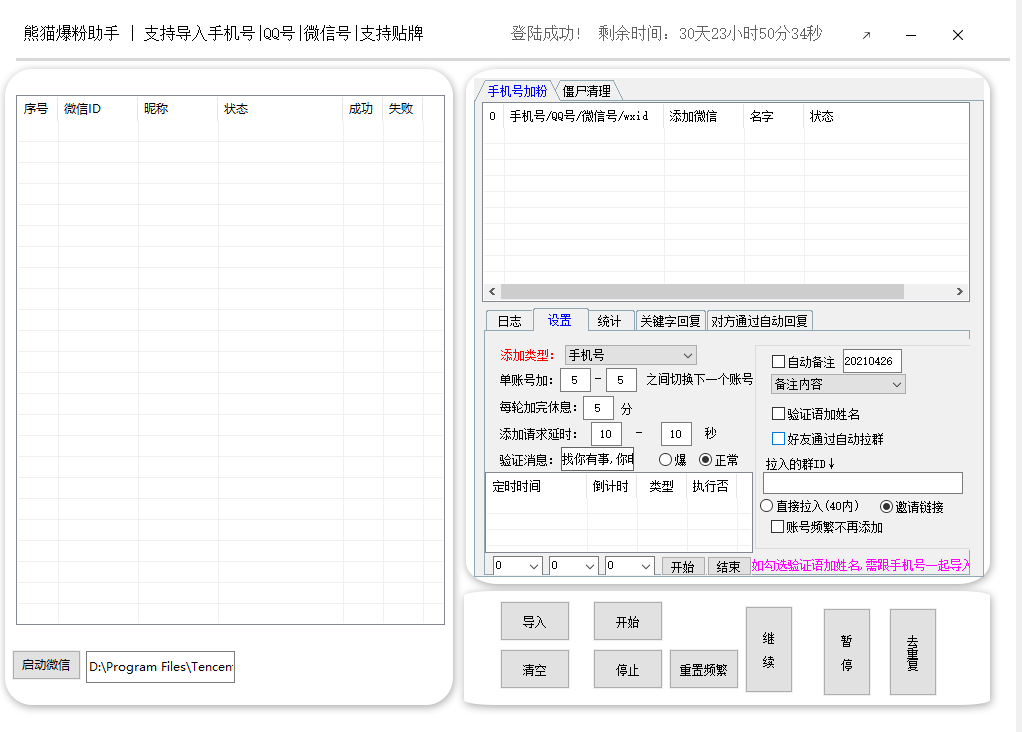
Task: Click the 类型 column header
Action: (x=662, y=486)
